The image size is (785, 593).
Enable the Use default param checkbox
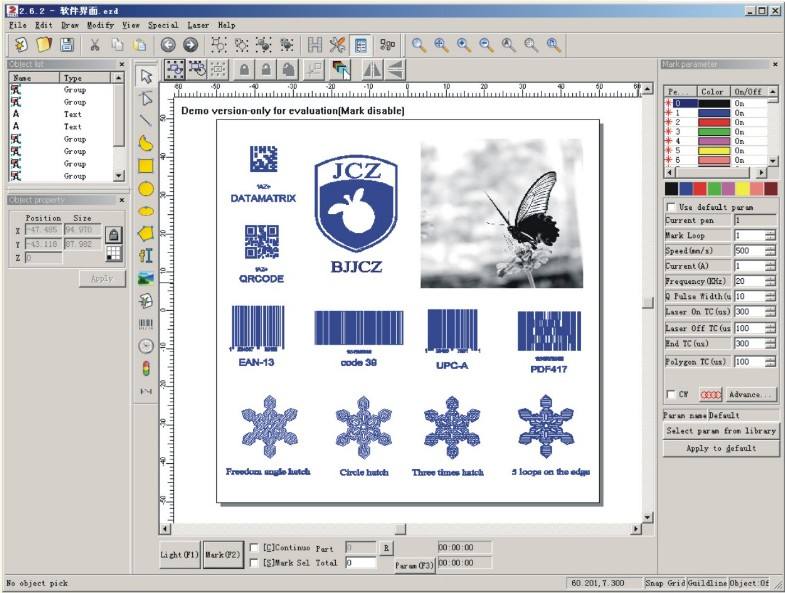(x=671, y=206)
